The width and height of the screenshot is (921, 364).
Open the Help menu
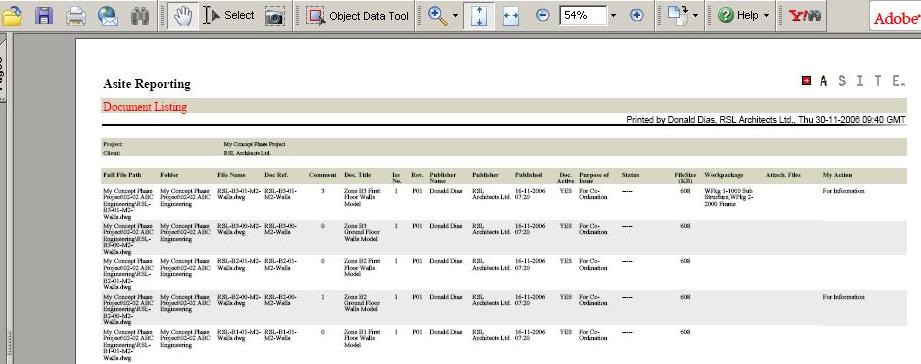744,16
